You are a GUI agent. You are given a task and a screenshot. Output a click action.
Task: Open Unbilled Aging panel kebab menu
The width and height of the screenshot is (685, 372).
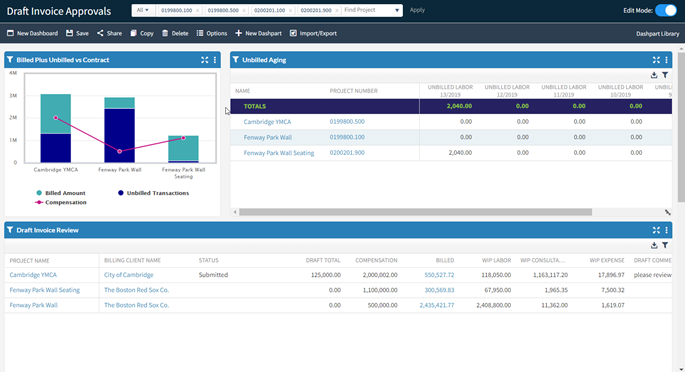click(667, 60)
